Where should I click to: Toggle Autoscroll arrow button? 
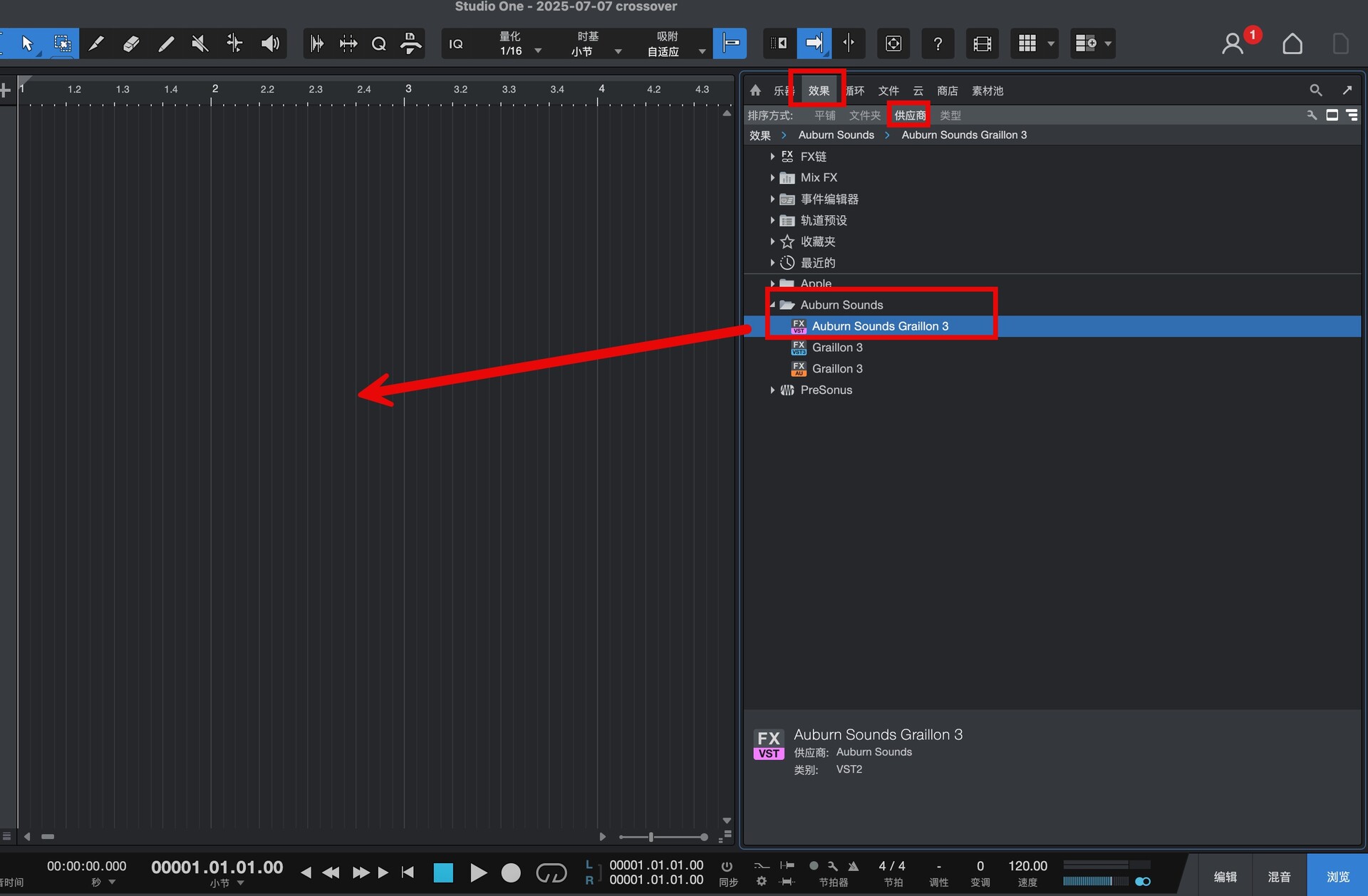pyautogui.click(x=814, y=43)
